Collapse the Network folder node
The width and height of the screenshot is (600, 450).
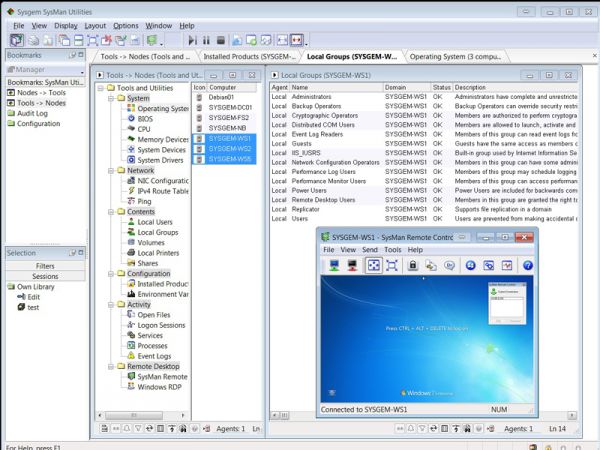click(x=111, y=171)
